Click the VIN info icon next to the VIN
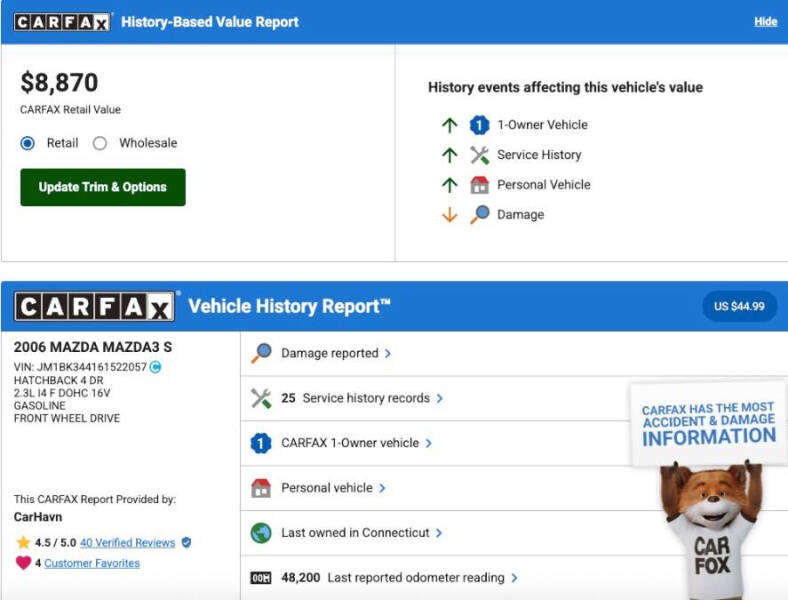Image resolution: width=788 pixels, height=600 pixels. pyautogui.click(x=155, y=367)
